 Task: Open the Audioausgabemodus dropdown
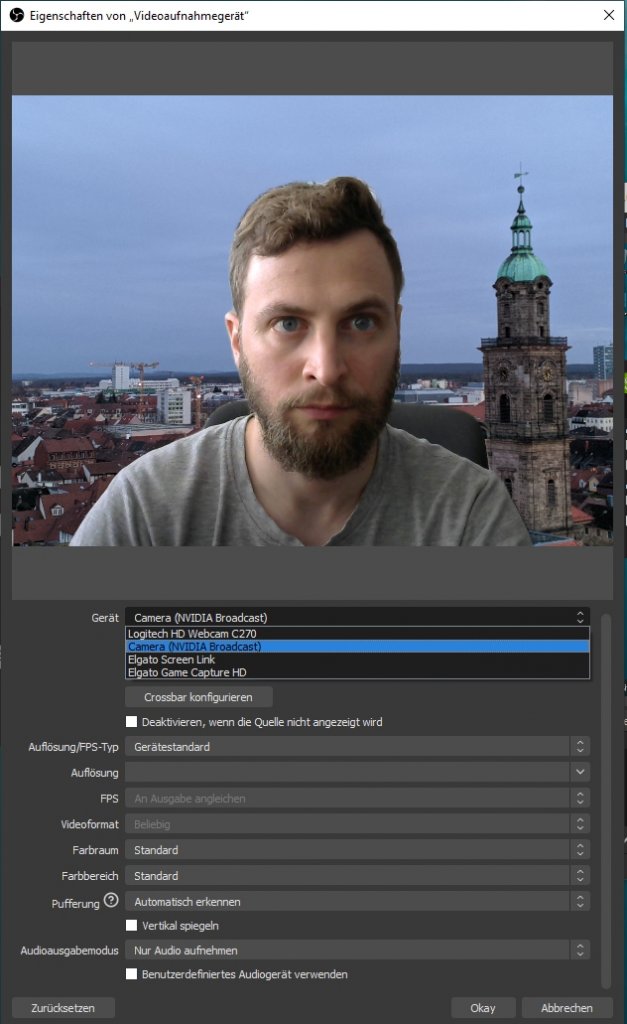[x=357, y=950]
